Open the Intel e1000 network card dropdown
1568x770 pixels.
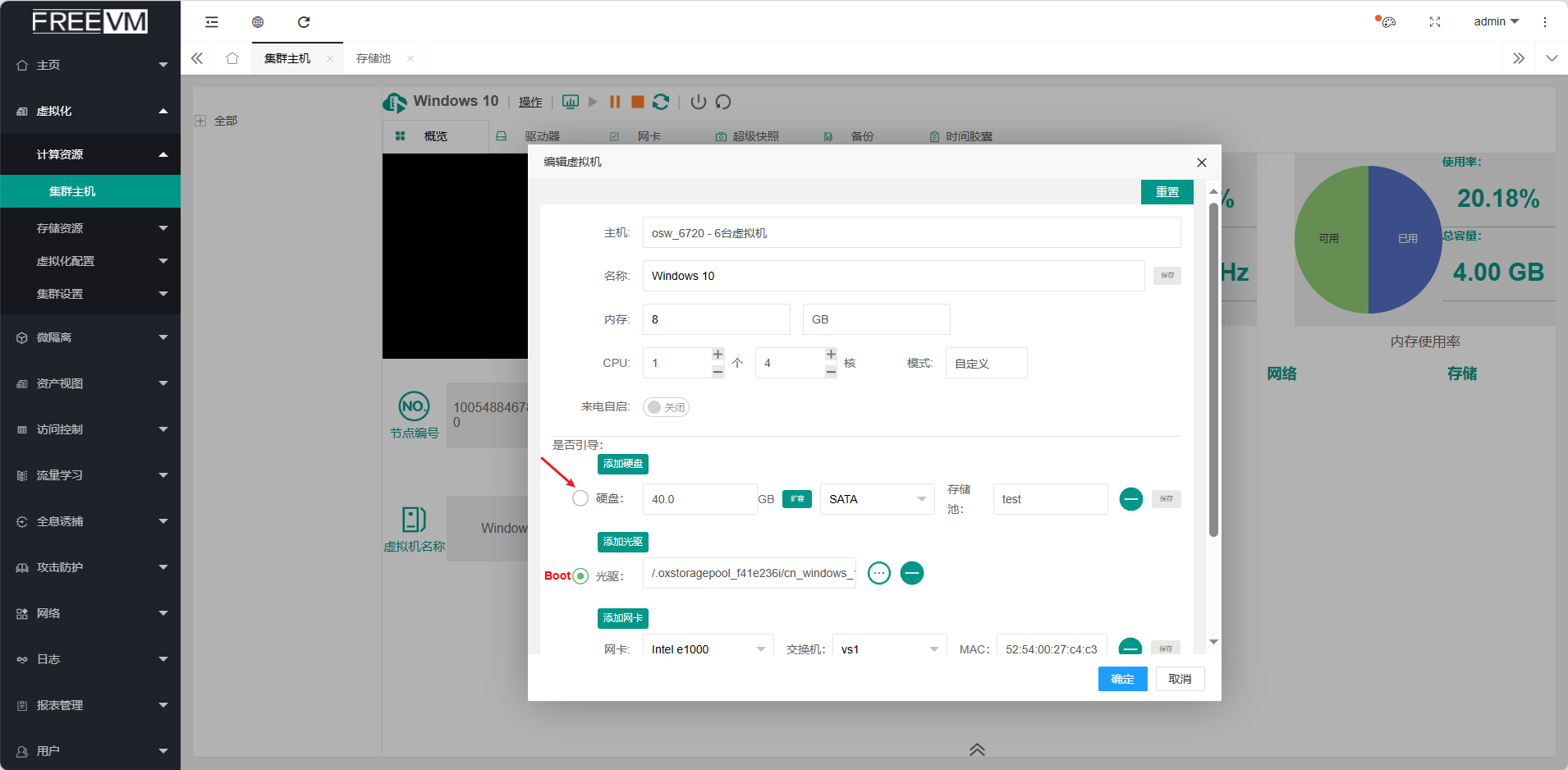pyautogui.click(x=707, y=649)
